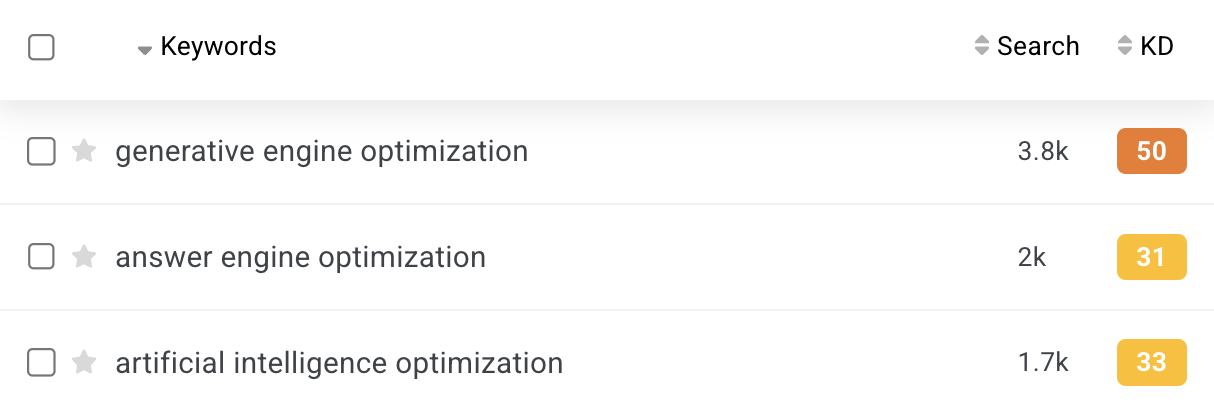This screenshot has width=1214, height=408.
Task: Star the generative engine optimization keyword
Action: coord(85,152)
